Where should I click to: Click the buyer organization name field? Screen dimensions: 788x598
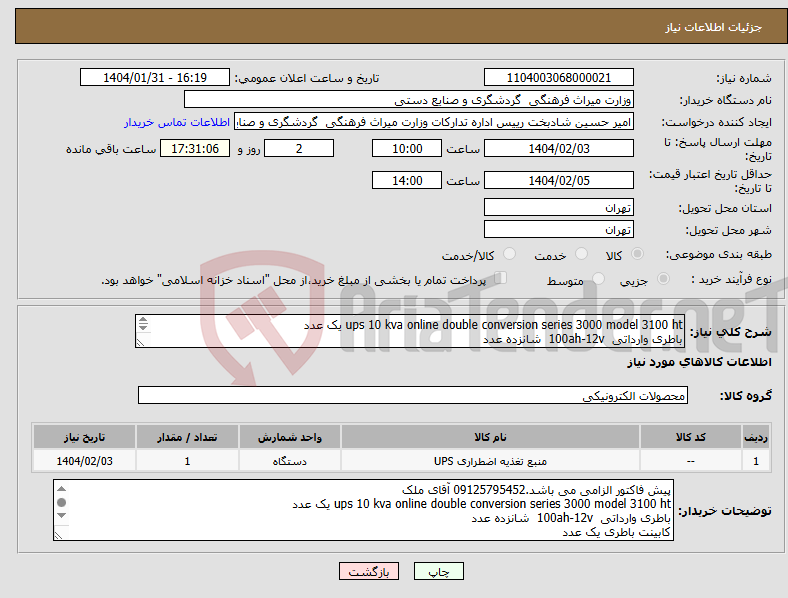coord(409,99)
